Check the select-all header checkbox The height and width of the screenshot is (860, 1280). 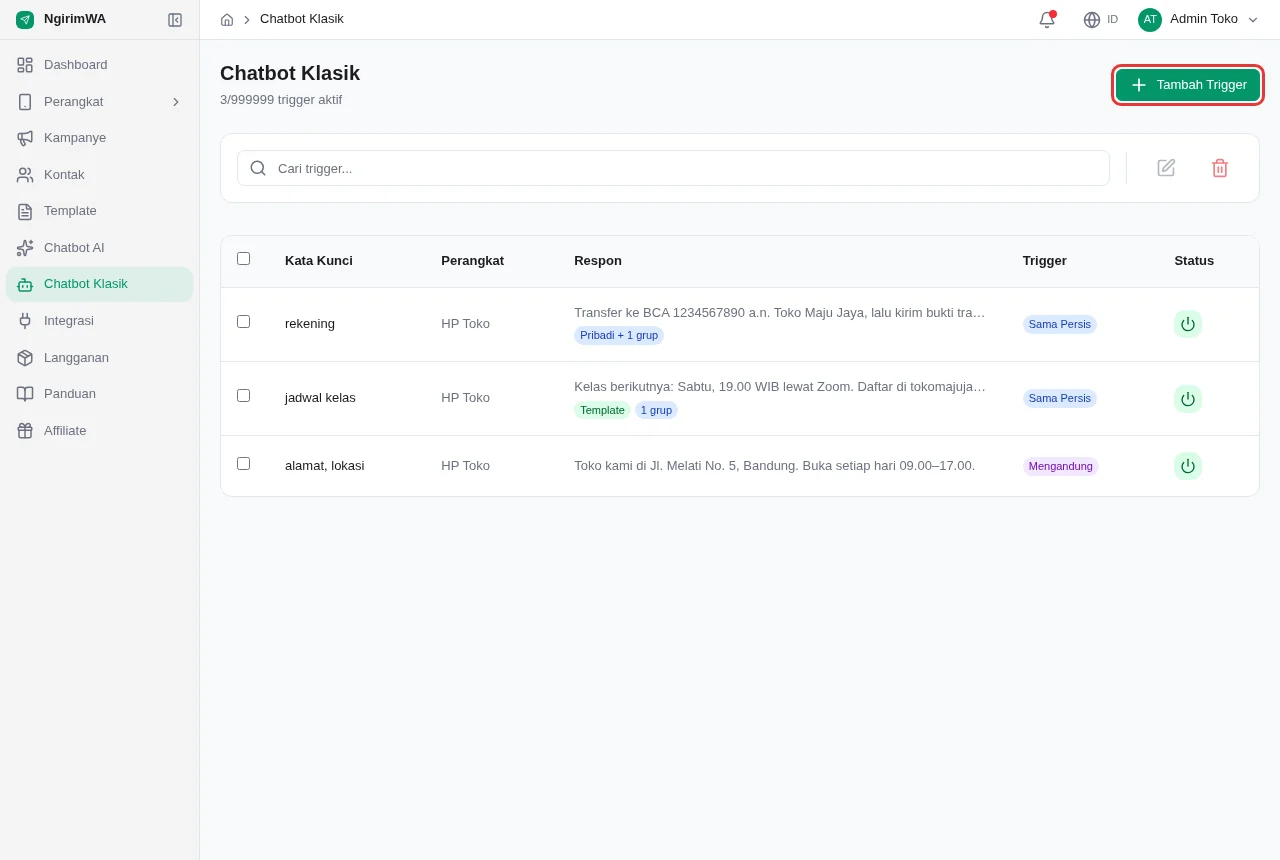click(243, 259)
